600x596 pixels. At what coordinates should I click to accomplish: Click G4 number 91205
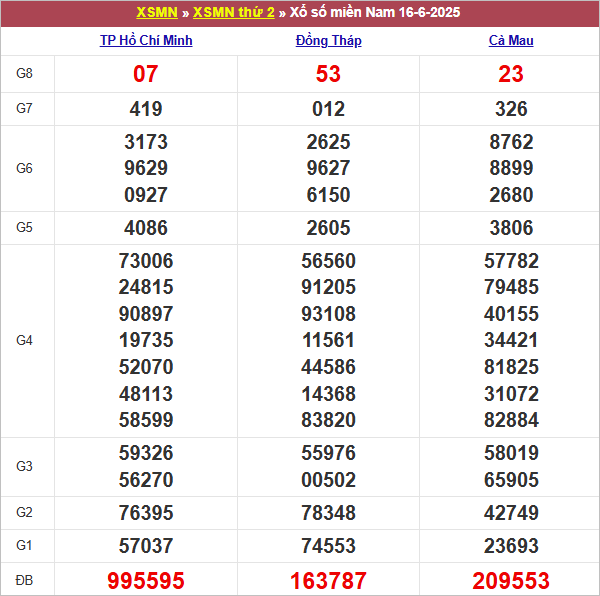coord(328,287)
